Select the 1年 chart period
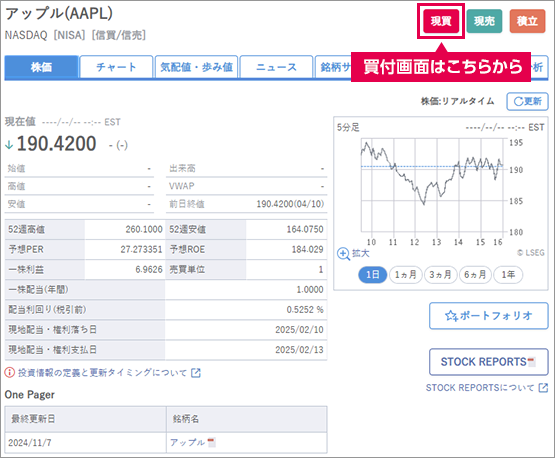The width and height of the screenshot is (555, 458). 508,275
